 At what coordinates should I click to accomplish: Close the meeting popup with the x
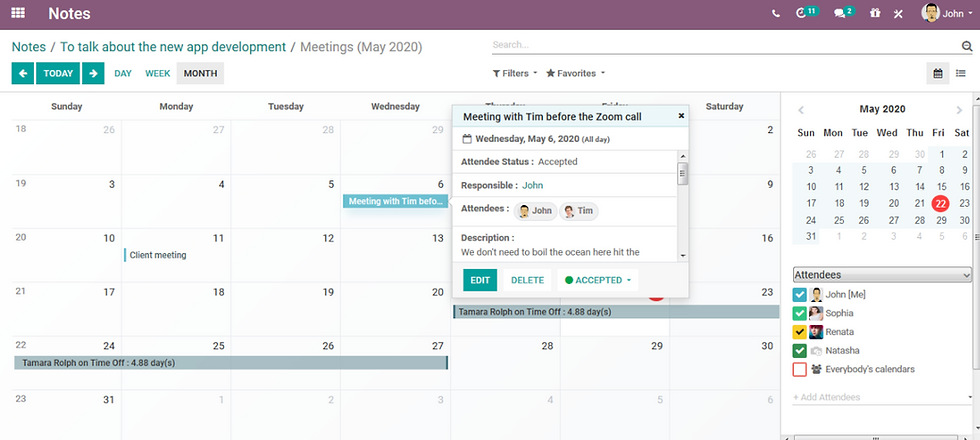point(681,116)
